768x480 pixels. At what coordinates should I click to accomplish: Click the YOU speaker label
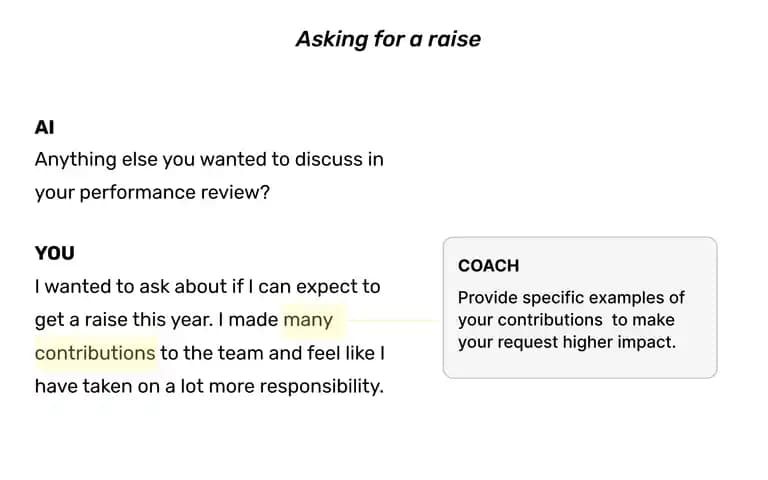(x=55, y=253)
